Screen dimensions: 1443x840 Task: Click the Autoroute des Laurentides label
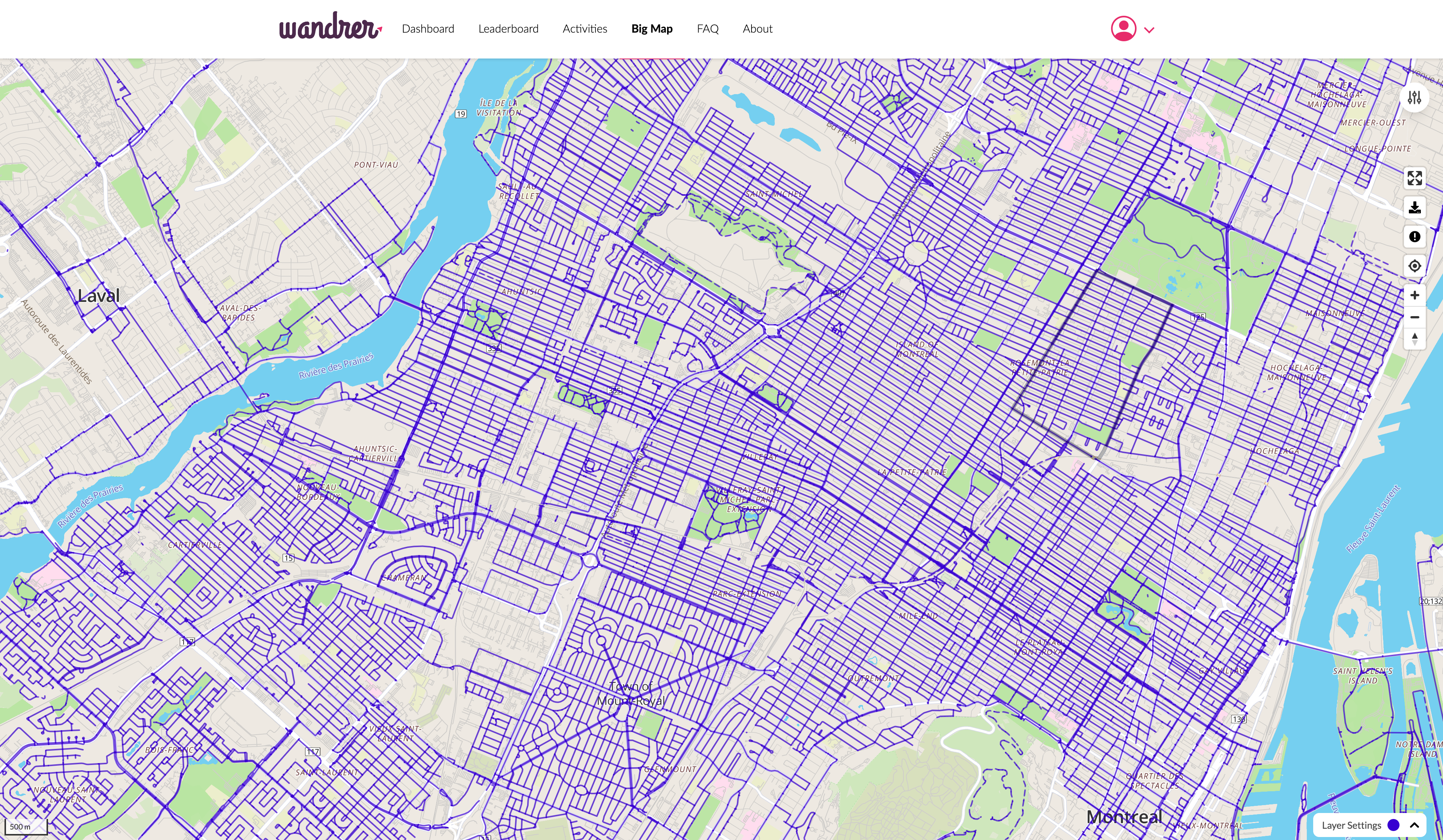(57, 341)
